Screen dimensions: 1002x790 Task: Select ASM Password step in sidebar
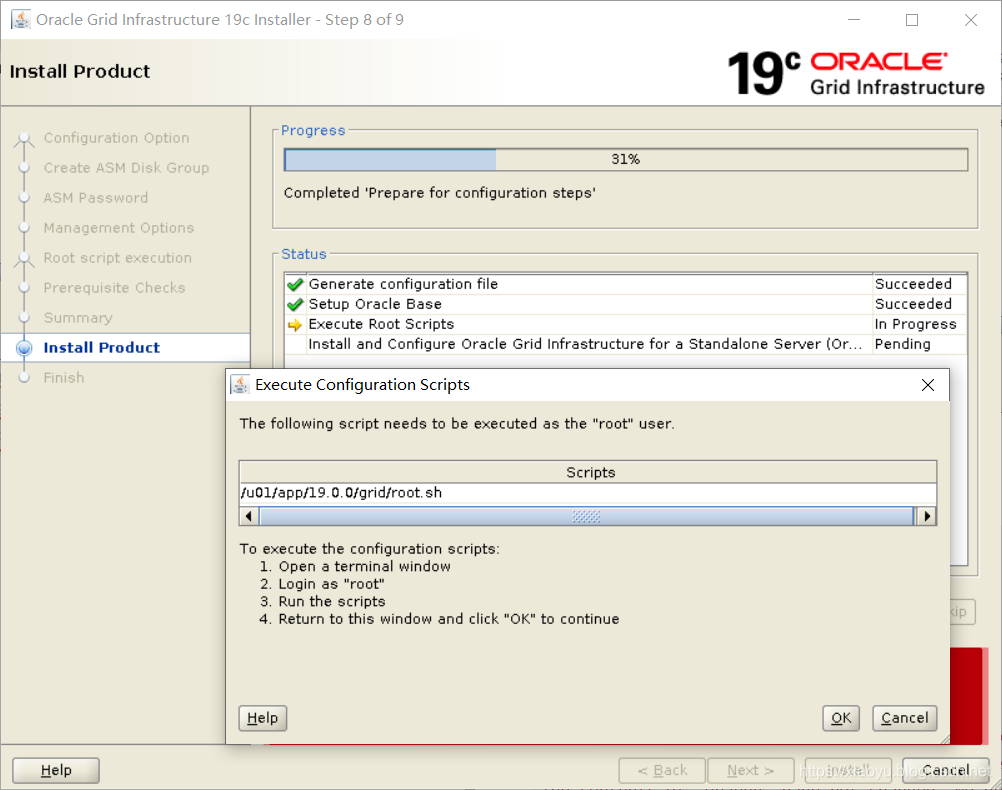tap(96, 198)
